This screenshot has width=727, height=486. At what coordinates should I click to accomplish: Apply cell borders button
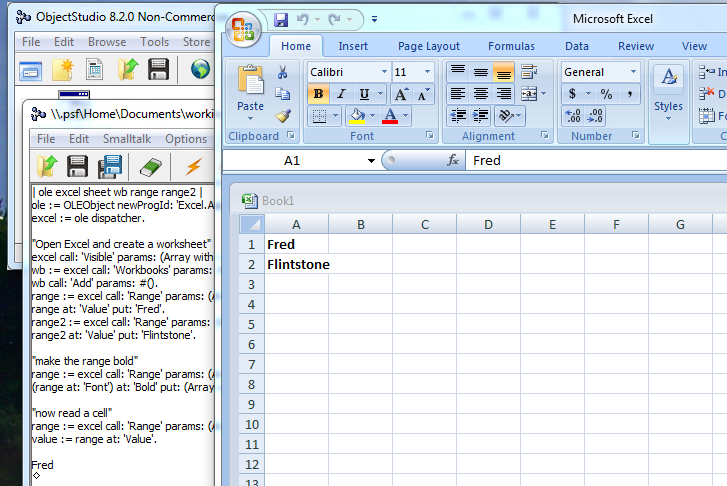tap(319, 115)
